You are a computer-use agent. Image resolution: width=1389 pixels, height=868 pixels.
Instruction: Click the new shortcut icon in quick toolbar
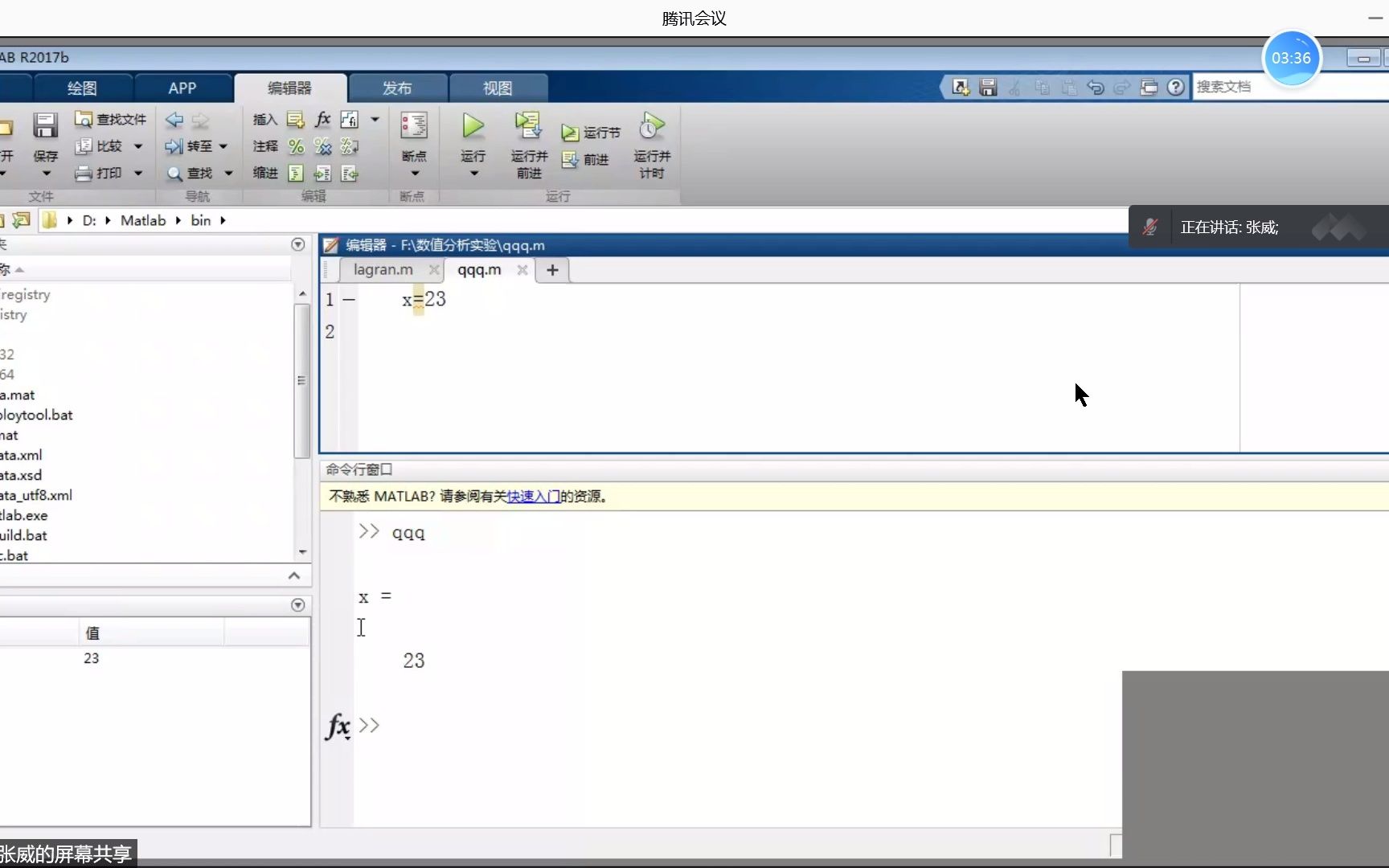(961, 87)
